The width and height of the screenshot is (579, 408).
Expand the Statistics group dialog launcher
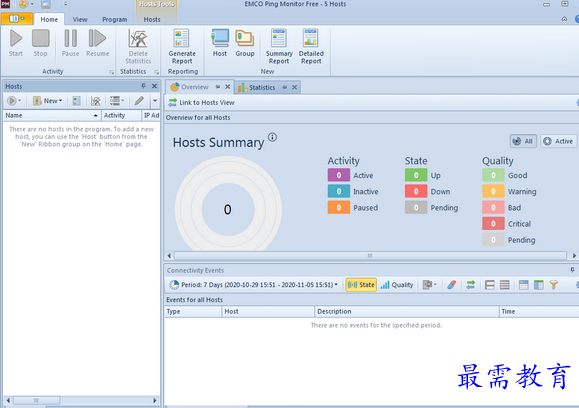point(157,72)
